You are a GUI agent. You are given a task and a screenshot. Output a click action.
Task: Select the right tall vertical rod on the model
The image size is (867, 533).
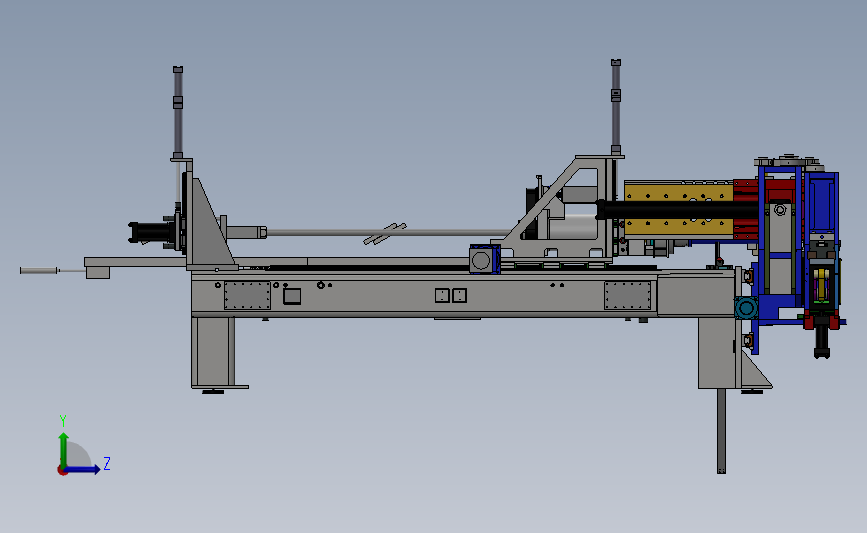[616, 107]
